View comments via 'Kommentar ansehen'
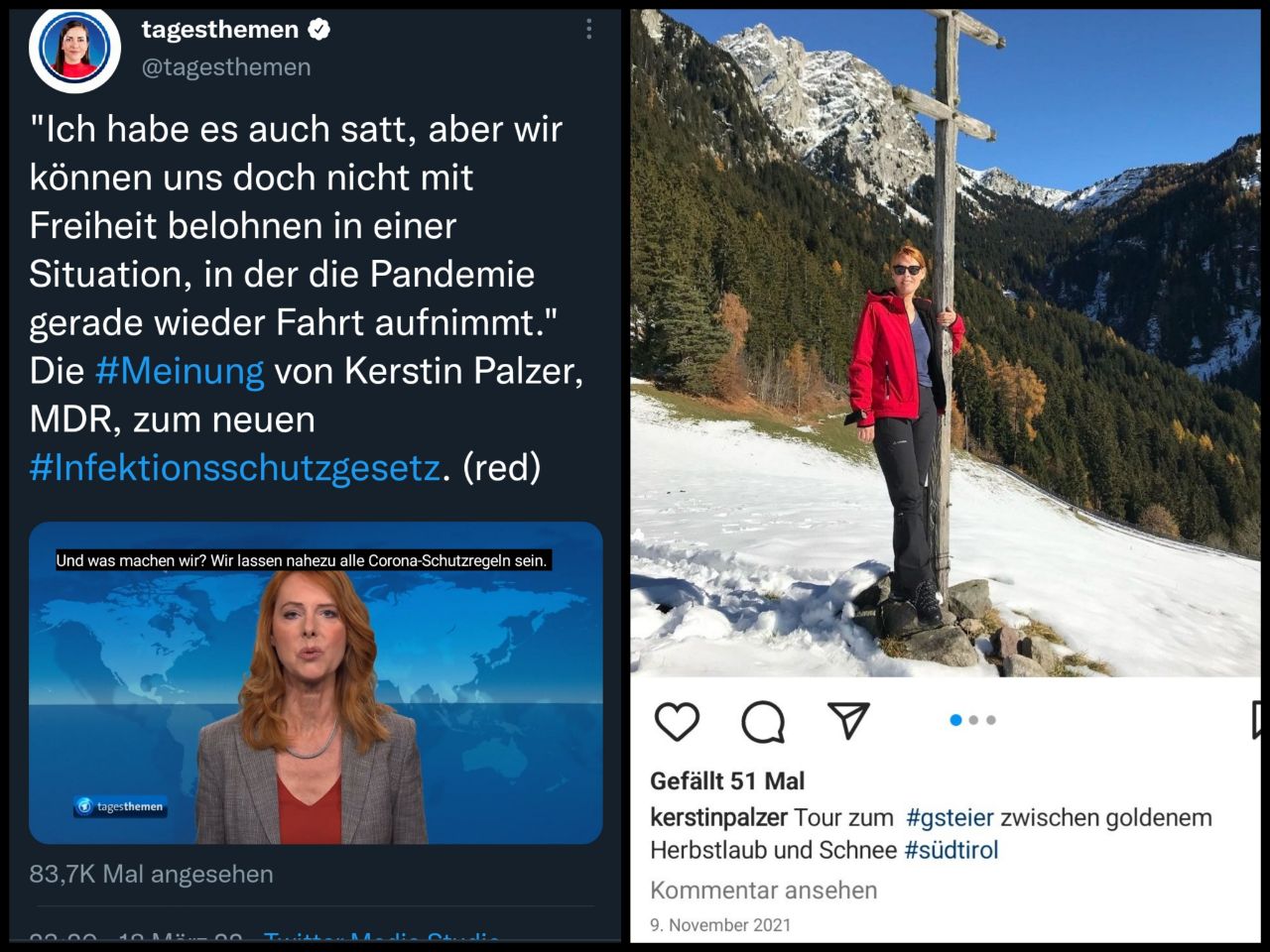Image resolution: width=1270 pixels, height=952 pixels. 764,890
